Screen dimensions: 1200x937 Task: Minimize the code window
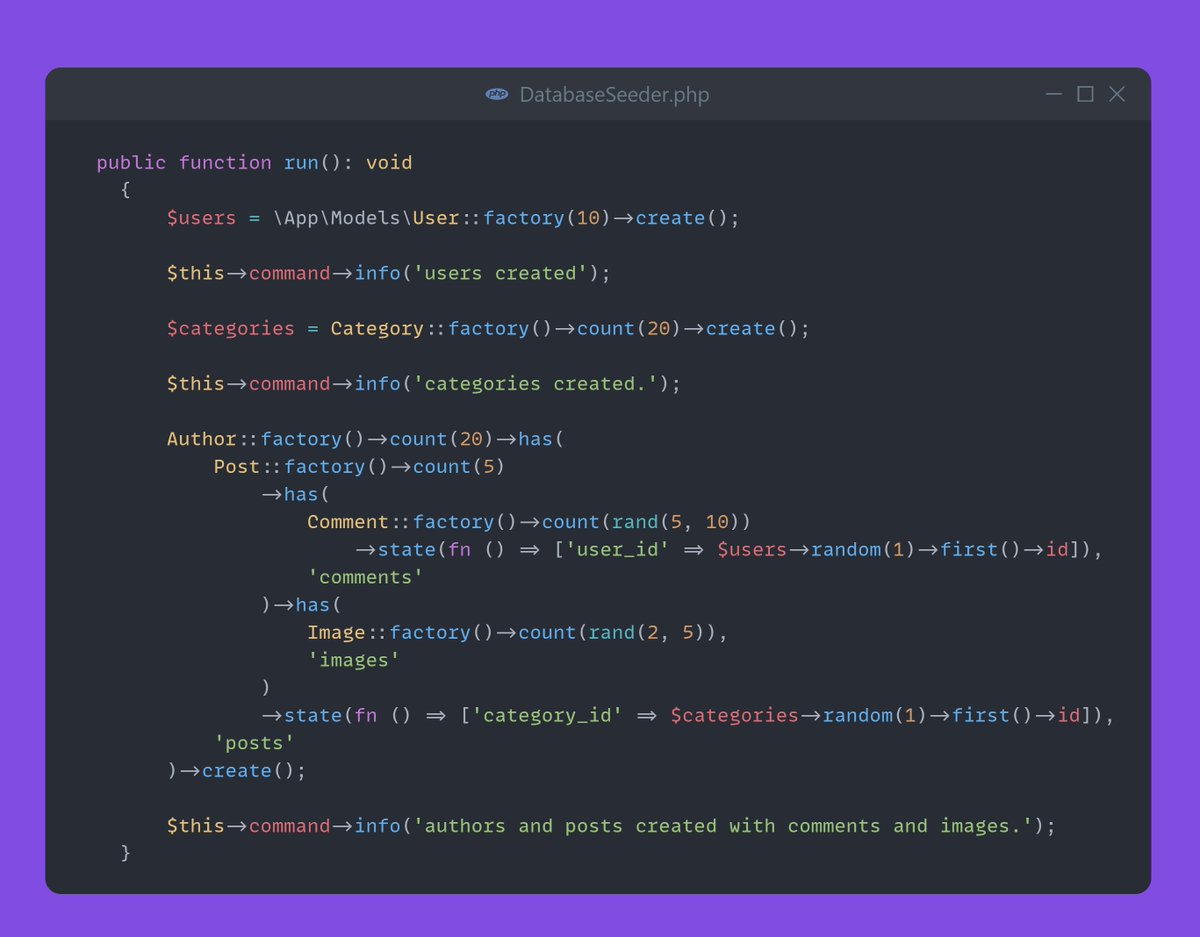pos(1054,94)
